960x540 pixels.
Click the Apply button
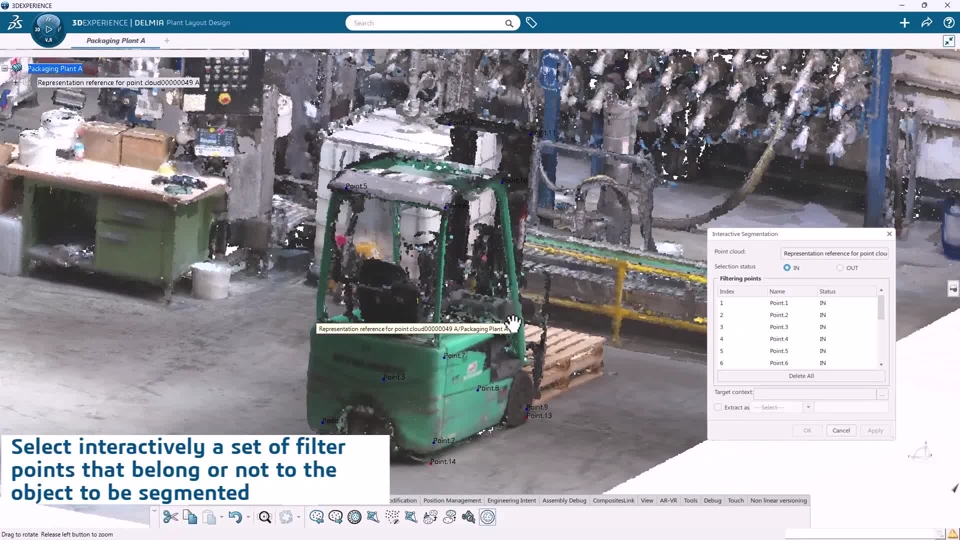[875, 430]
